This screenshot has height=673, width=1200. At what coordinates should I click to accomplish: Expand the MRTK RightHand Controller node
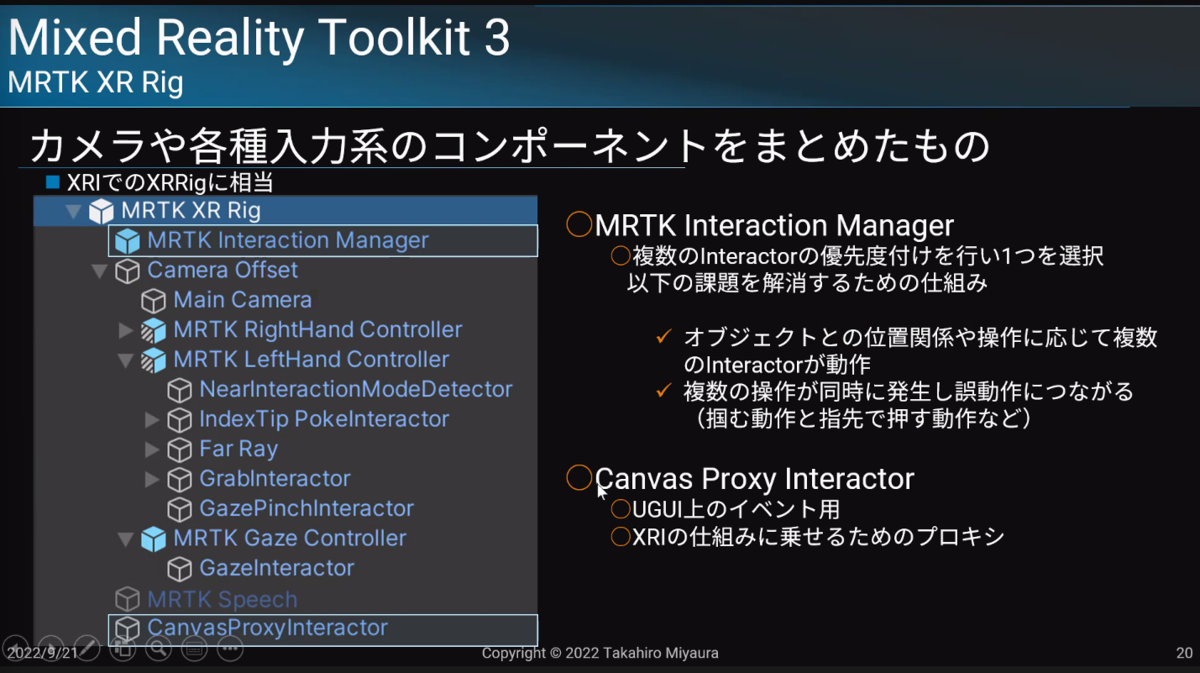click(x=125, y=330)
